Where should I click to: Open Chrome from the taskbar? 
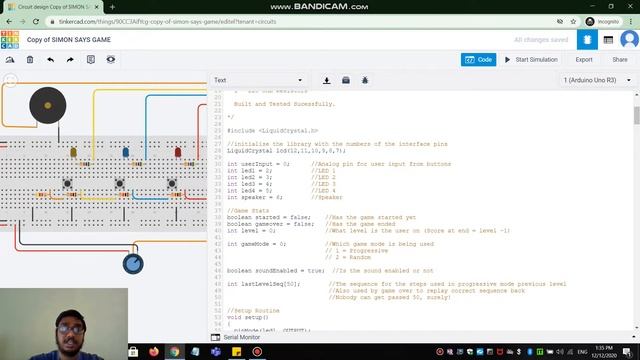[174, 351]
